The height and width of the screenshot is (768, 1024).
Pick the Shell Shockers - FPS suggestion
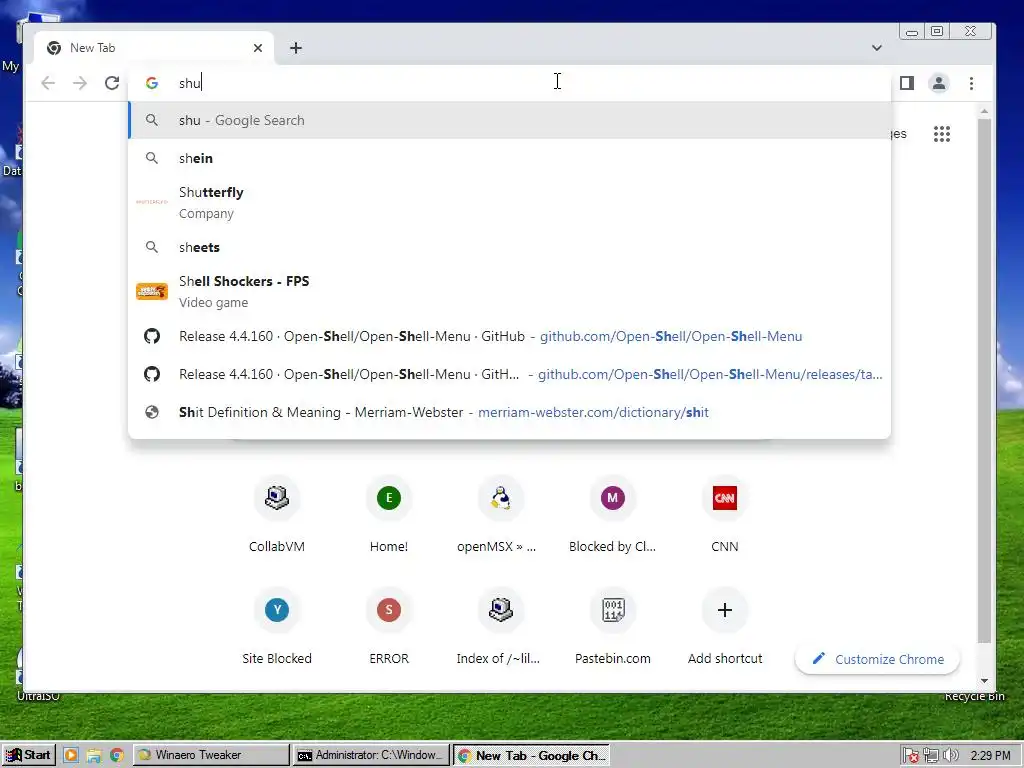[509, 291]
